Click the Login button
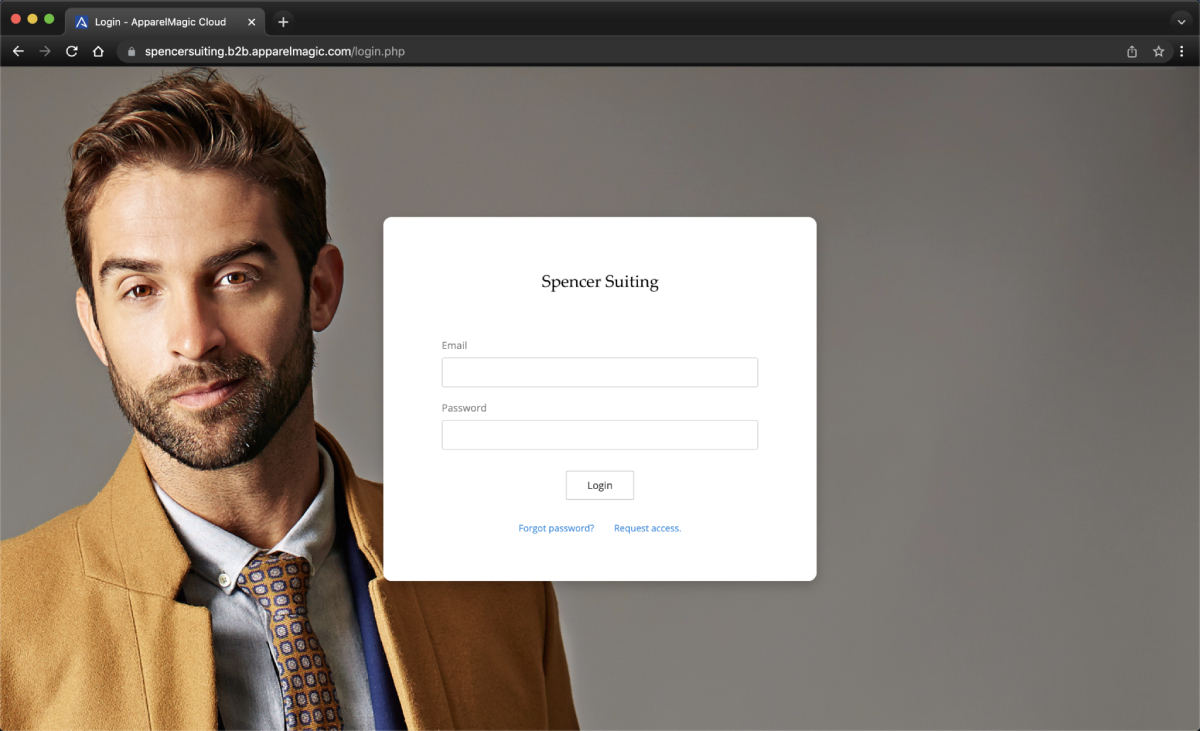 tap(600, 485)
